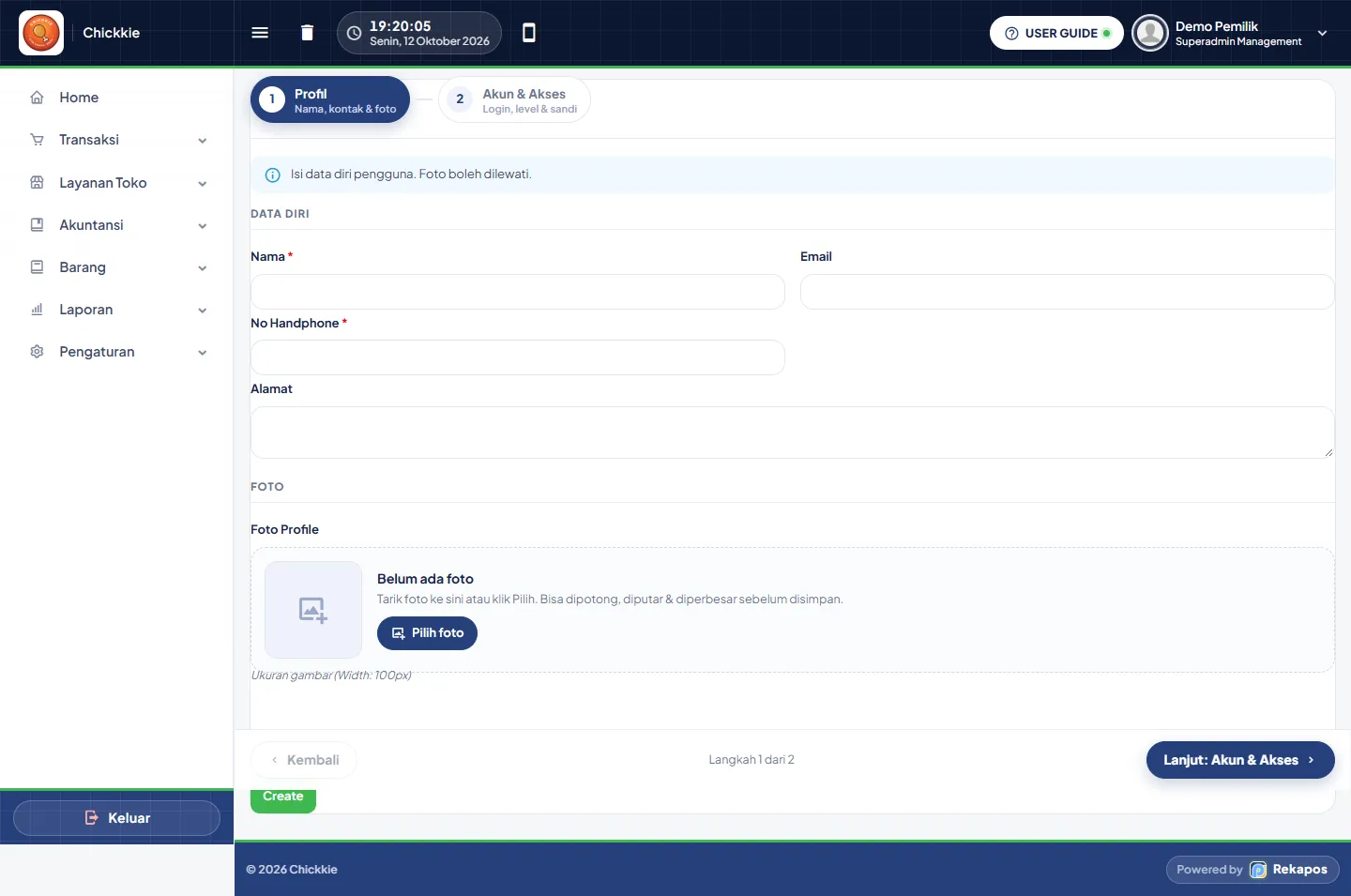Click the user avatar icon
The height and width of the screenshot is (896, 1351).
[x=1149, y=33]
